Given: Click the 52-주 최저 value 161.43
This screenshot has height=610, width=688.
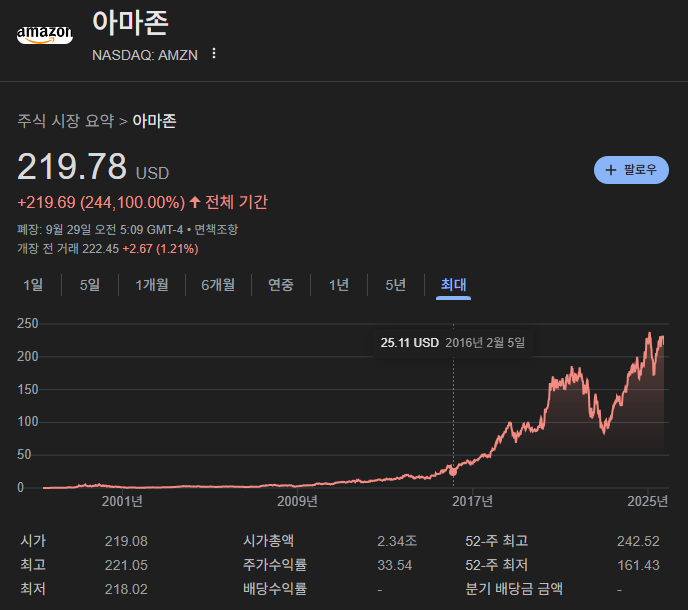Looking at the screenshot, I should pyautogui.click(x=638, y=565).
